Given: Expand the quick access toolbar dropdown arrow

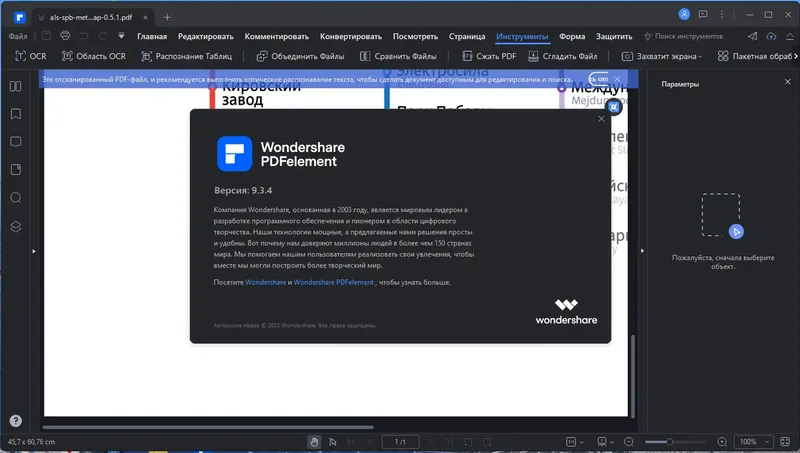Looking at the screenshot, I should (x=121, y=36).
